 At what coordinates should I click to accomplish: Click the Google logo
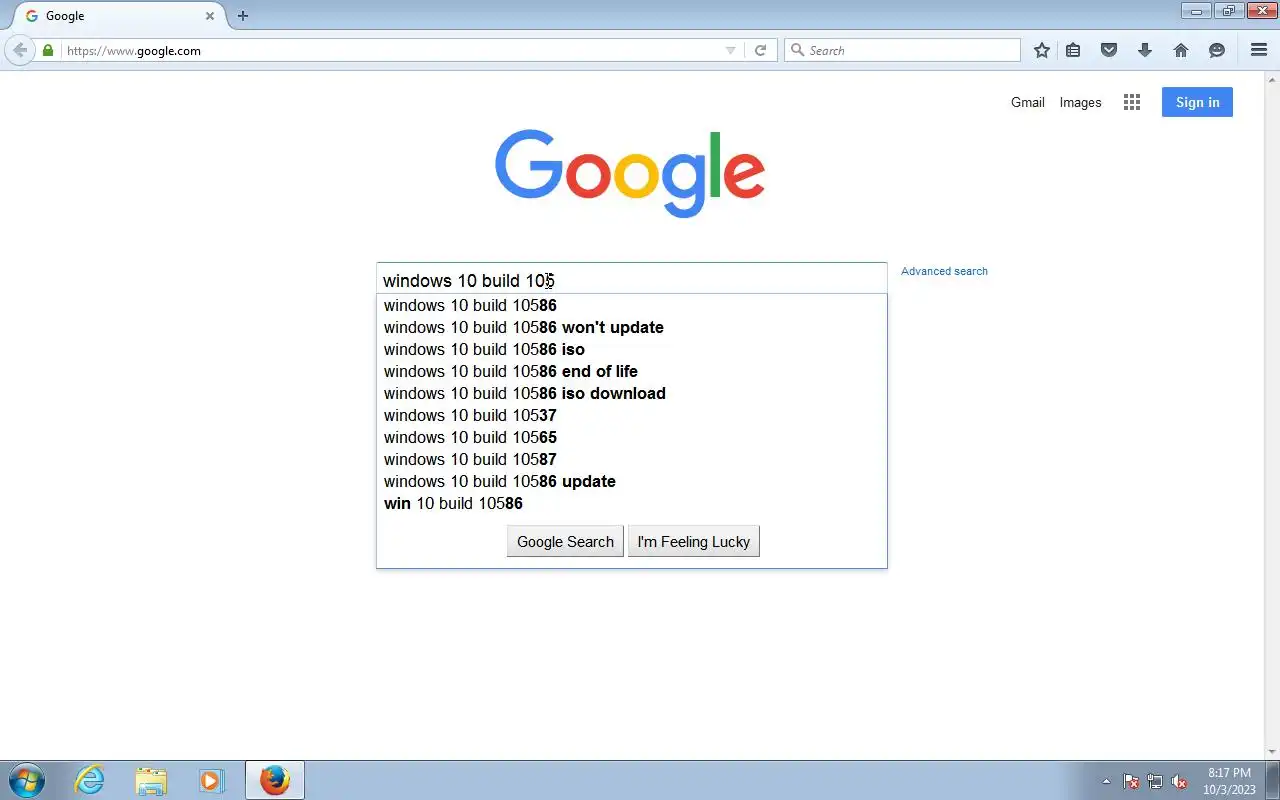pyautogui.click(x=630, y=174)
